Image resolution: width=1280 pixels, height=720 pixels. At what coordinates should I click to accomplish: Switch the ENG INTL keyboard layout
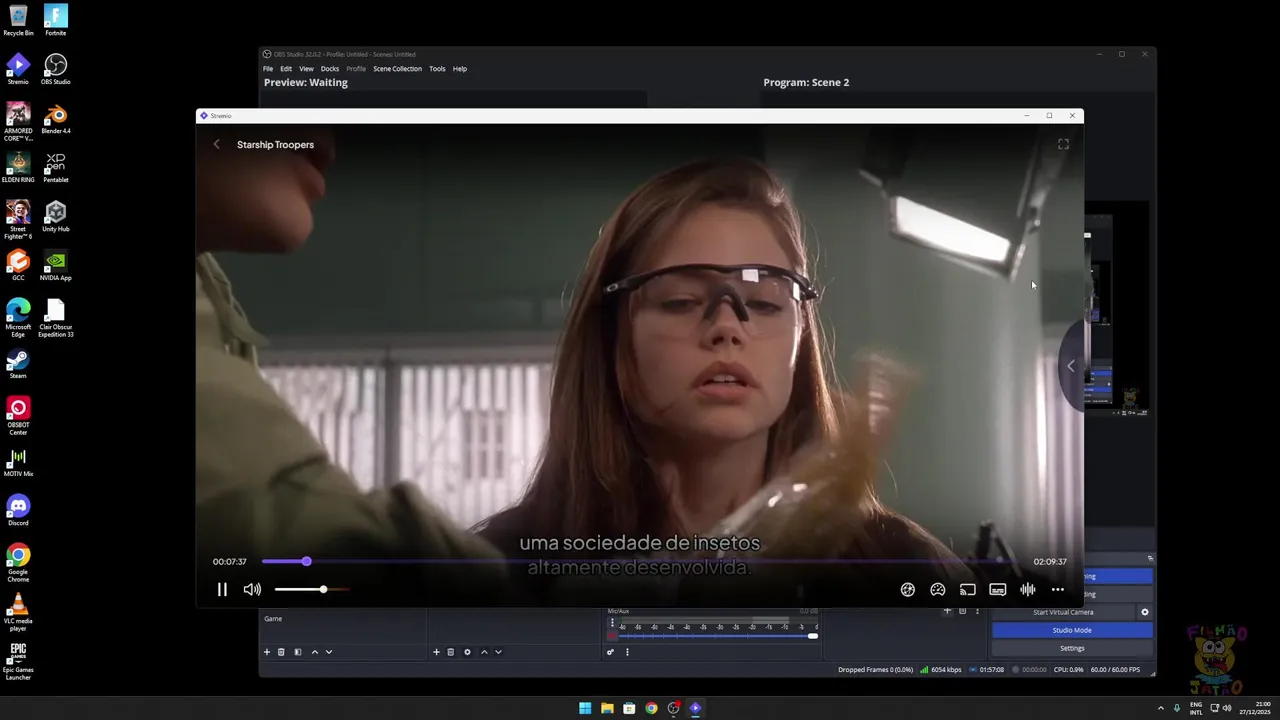pyautogui.click(x=1196, y=708)
